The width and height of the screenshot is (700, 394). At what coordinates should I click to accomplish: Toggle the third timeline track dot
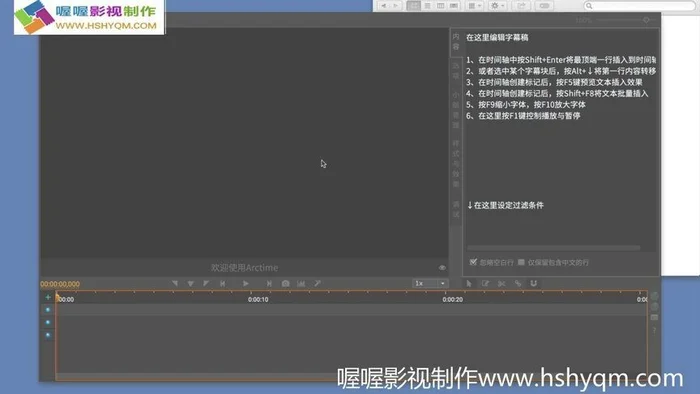click(48, 335)
